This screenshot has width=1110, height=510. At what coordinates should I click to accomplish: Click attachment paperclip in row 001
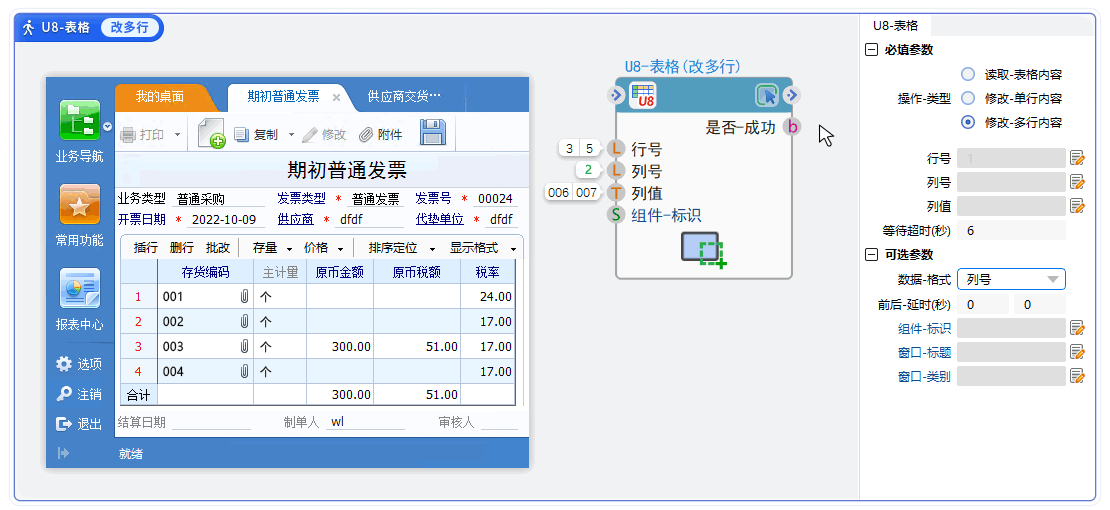tap(244, 297)
